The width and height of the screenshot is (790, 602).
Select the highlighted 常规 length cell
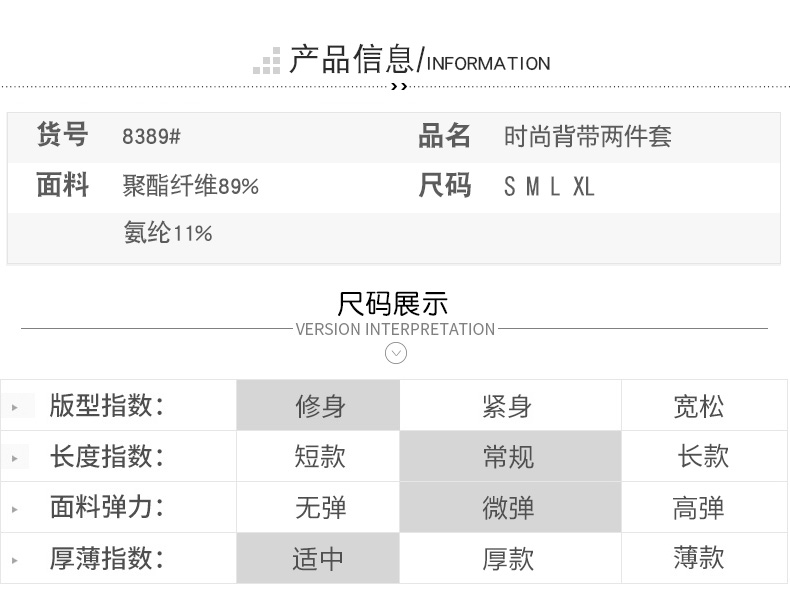pos(508,457)
